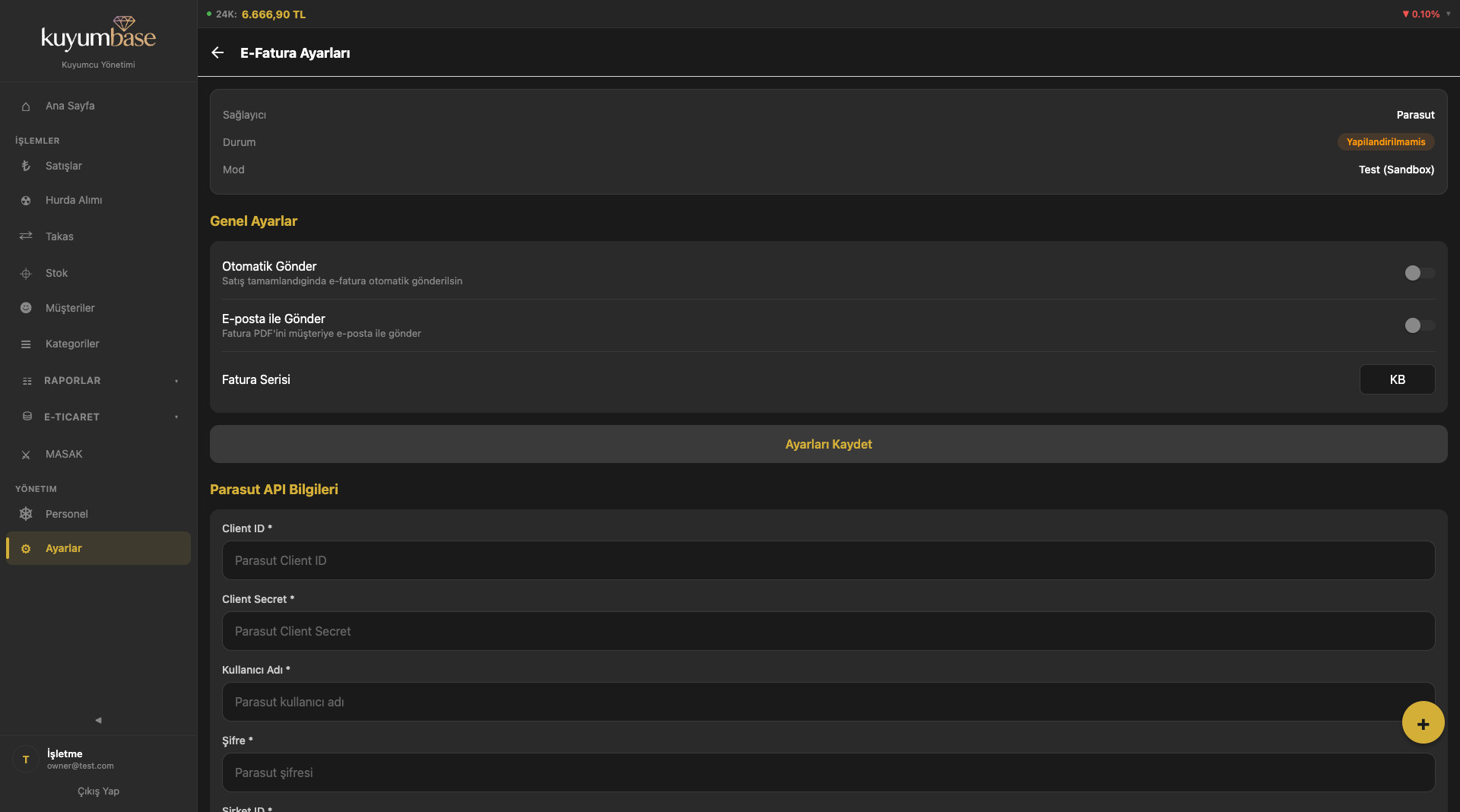The height and width of the screenshot is (812, 1460).
Task: Click the Çıkış Yap logout link
Action: pyautogui.click(x=98, y=791)
